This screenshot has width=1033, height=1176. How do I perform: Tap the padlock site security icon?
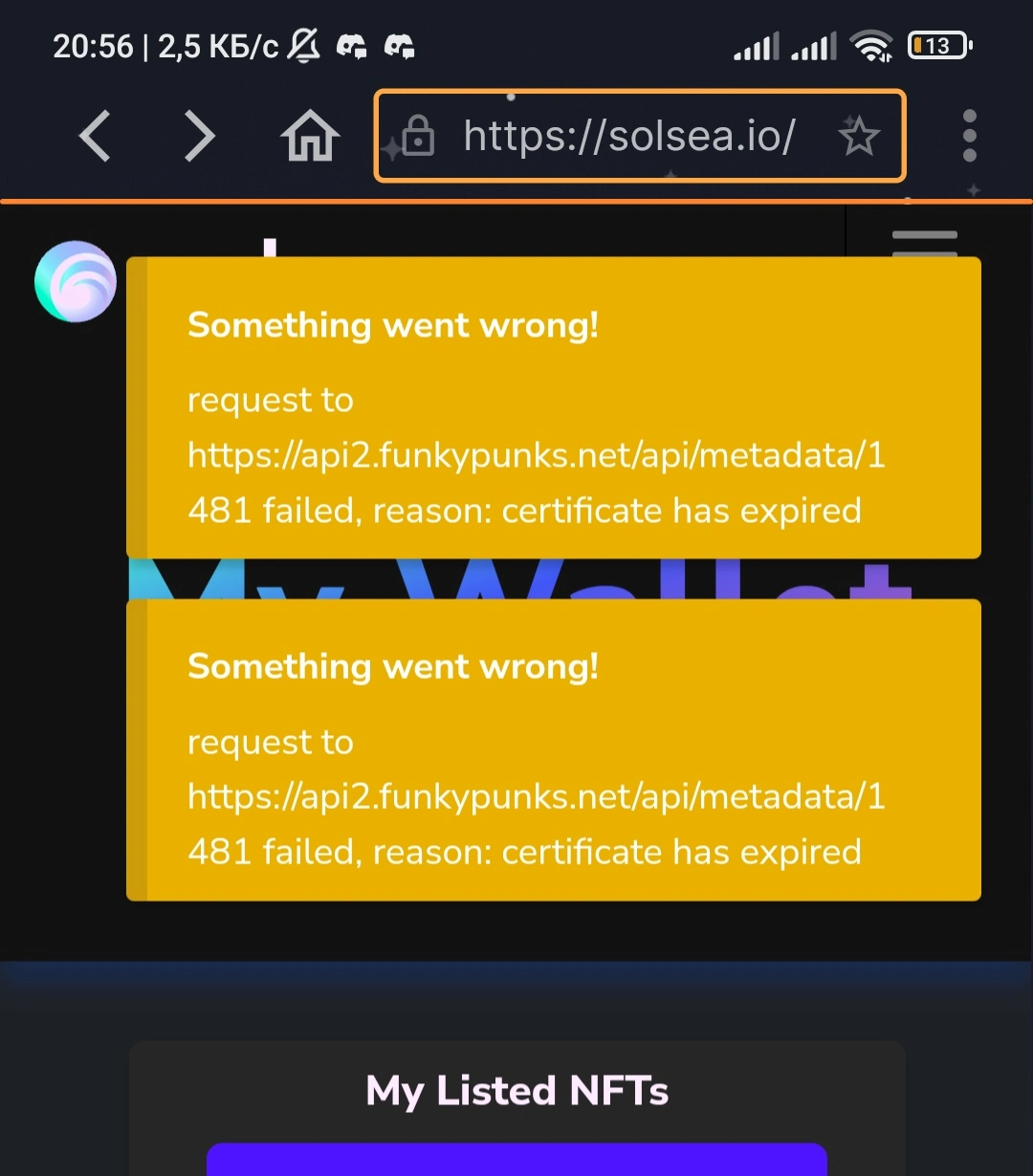pos(418,136)
